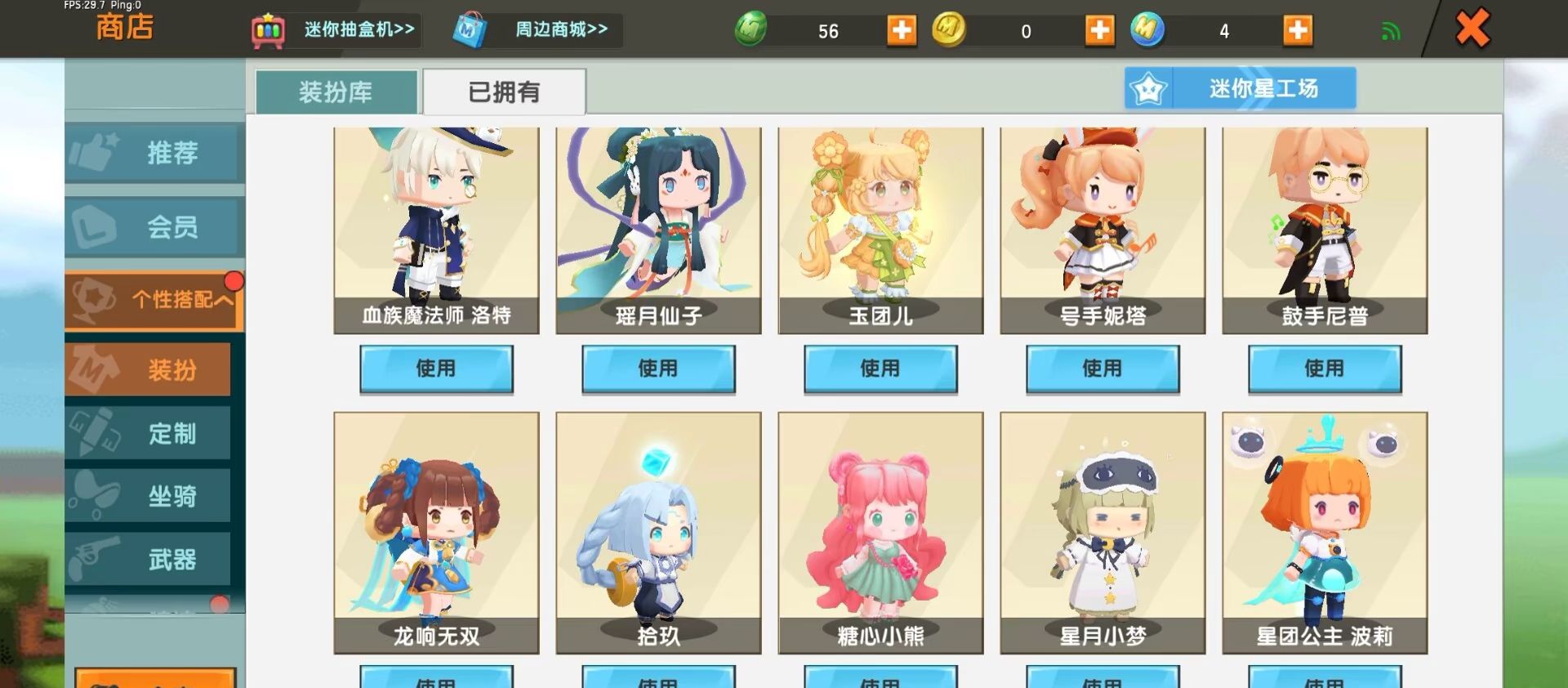Click the star icon of 迷你星工场
The width and height of the screenshot is (1568, 688).
(x=1148, y=88)
